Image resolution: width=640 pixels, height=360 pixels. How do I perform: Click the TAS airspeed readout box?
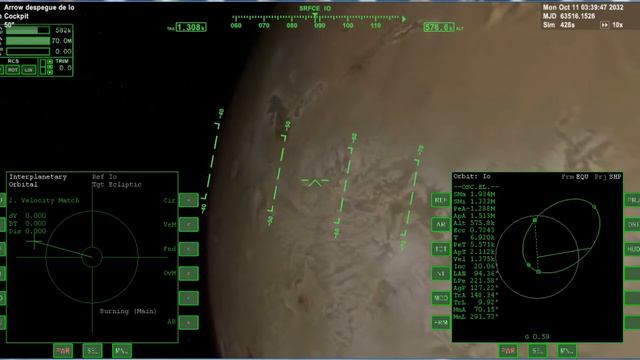click(x=191, y=27)
